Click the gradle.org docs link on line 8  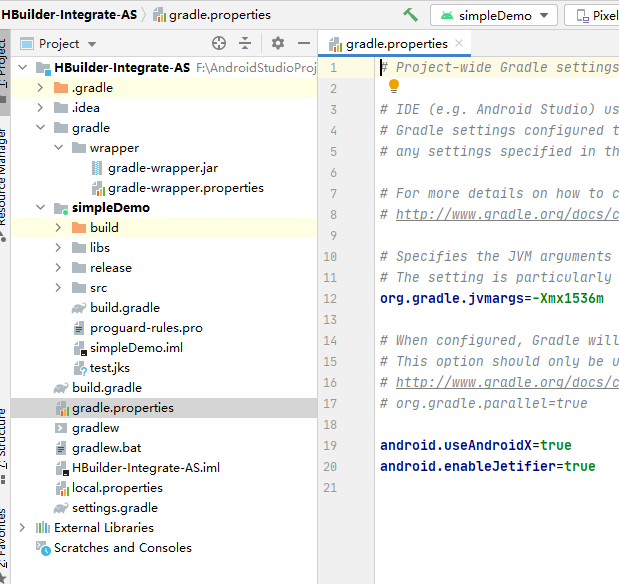coord(507,214)
